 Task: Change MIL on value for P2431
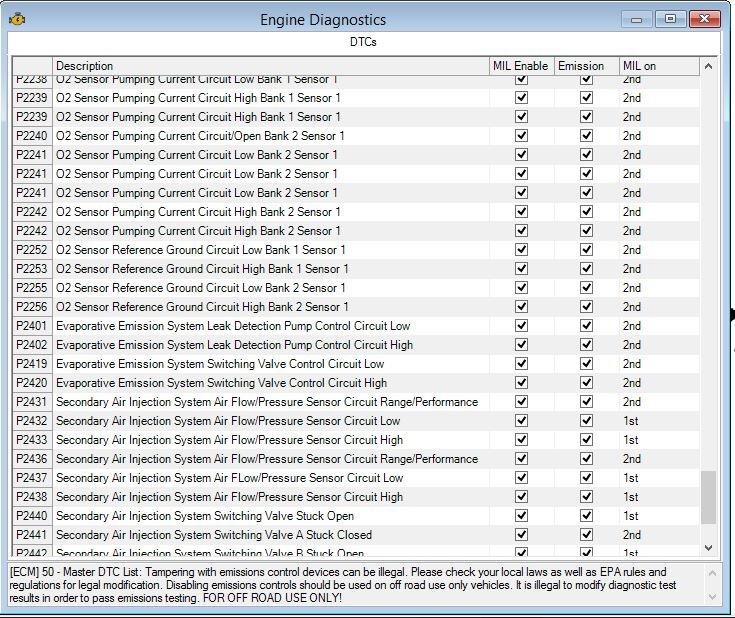point(659,402)
